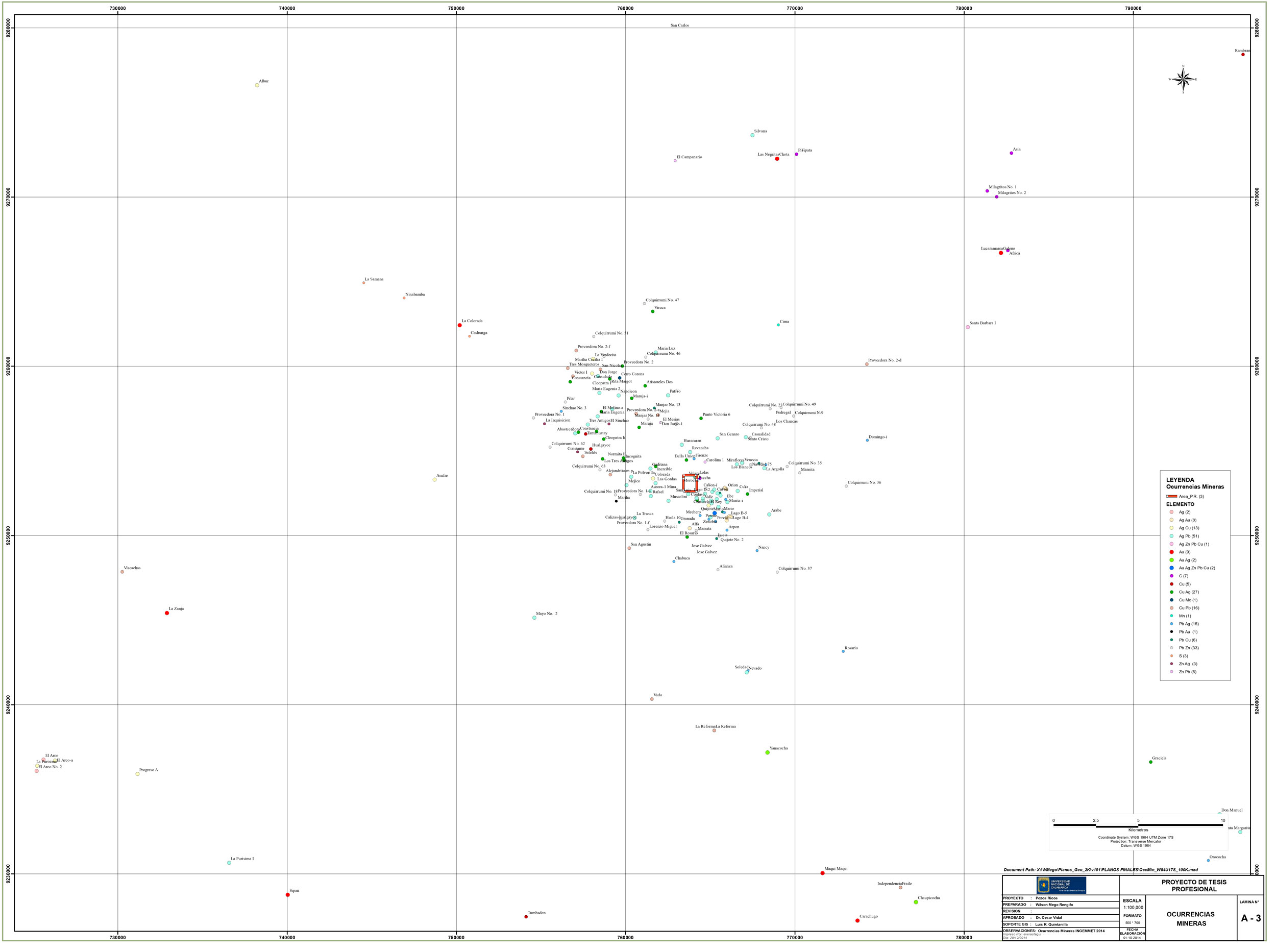Click the Area_P.R. (3) legend symbol
The width and height of the screenshot is (1276, 952).
click(1171, 496)
